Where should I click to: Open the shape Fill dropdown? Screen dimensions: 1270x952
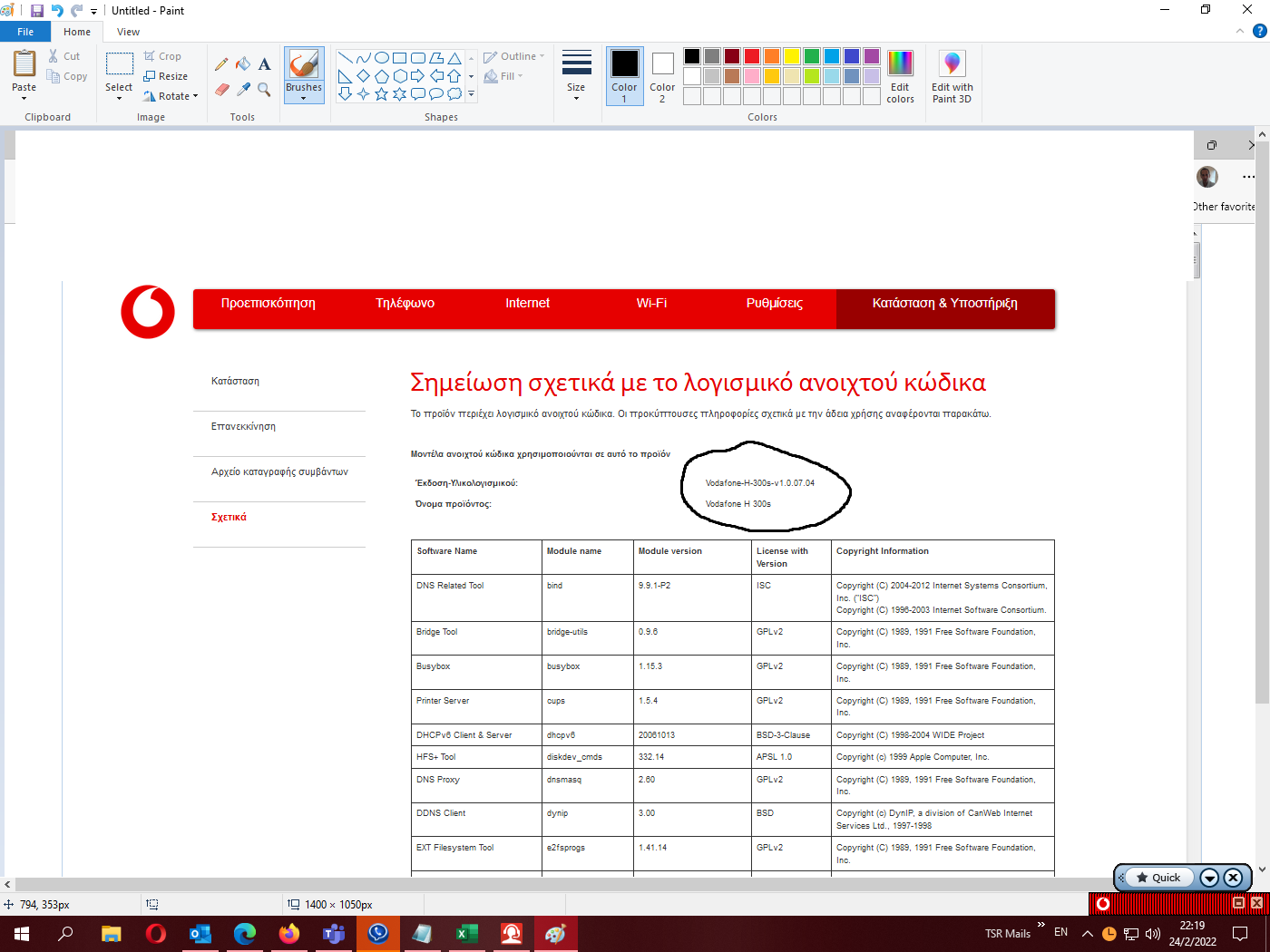(503, 76)
